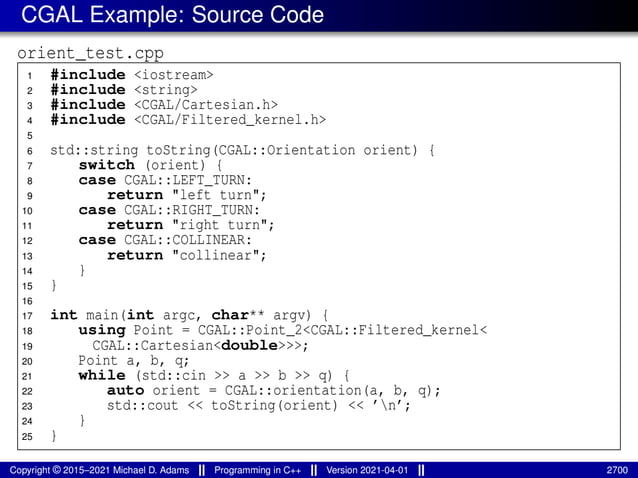The height and width of the screenshot is (478, 638).
Task: Select the '#include <CGAL/Filtered_kernel.h>' line
Action: 188,120
